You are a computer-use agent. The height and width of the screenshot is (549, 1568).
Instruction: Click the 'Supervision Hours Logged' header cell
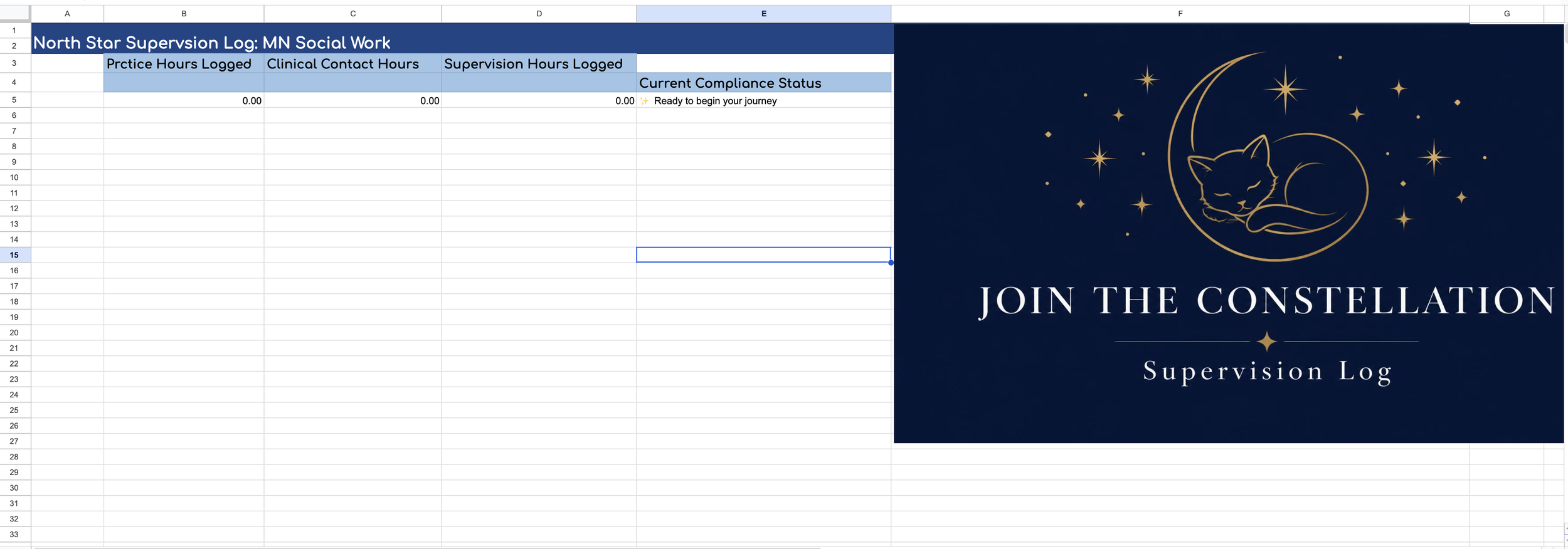[x=539, y=63]
